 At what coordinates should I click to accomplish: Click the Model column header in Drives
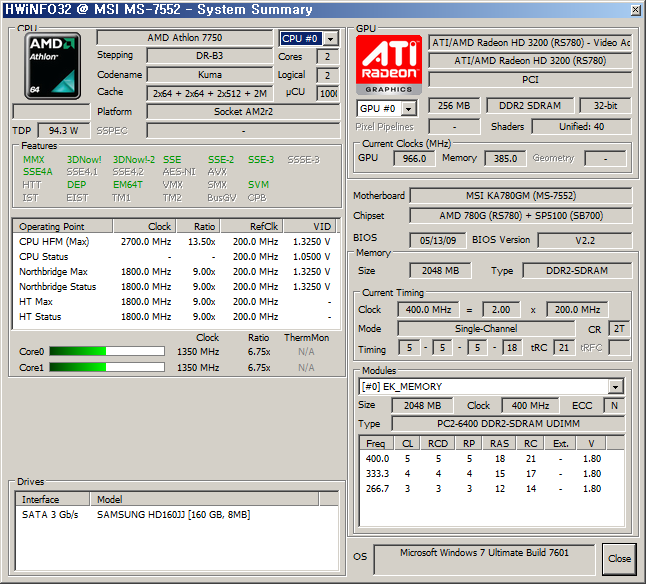coord(204,499)
